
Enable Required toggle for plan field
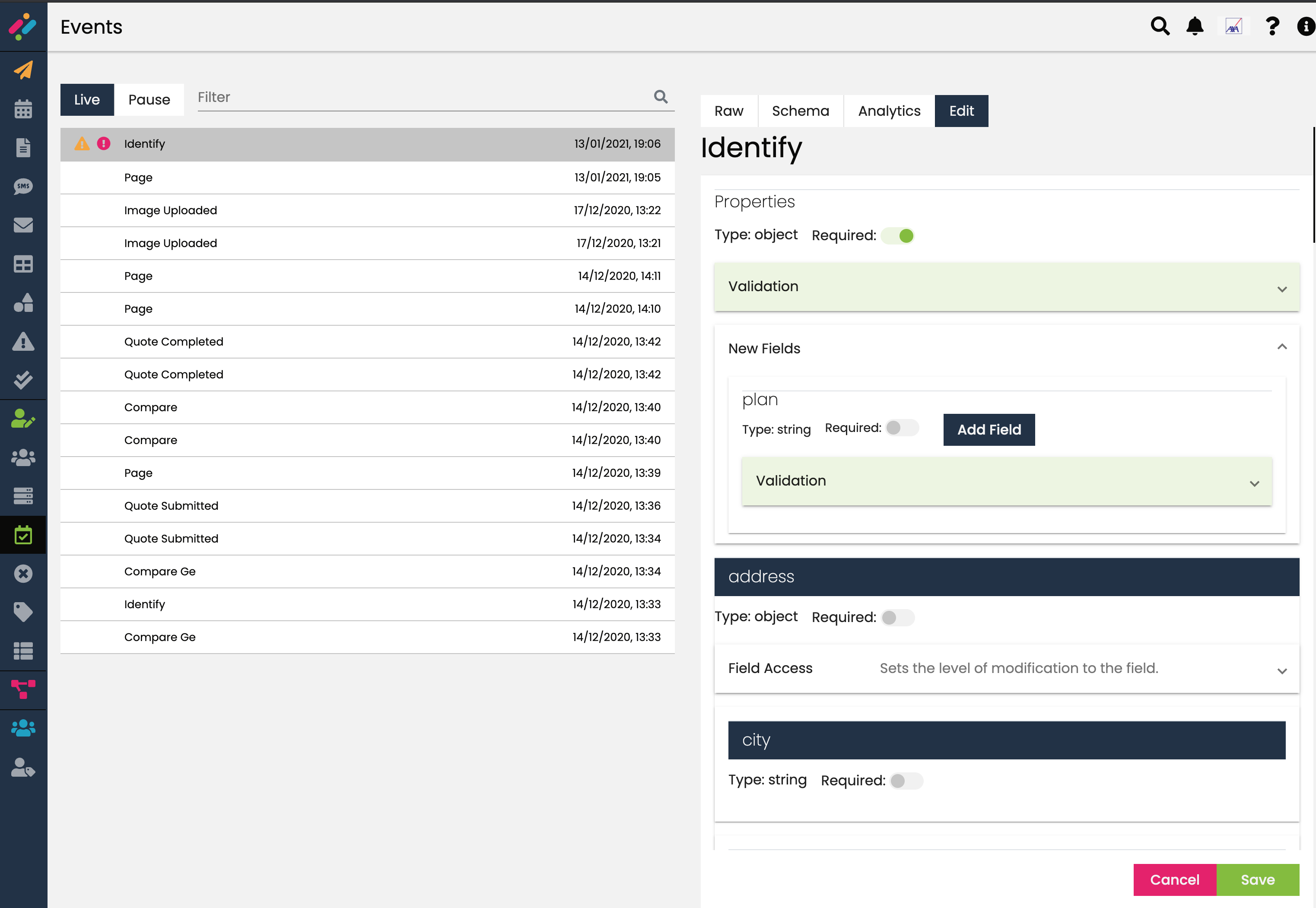tap(902, 428)
